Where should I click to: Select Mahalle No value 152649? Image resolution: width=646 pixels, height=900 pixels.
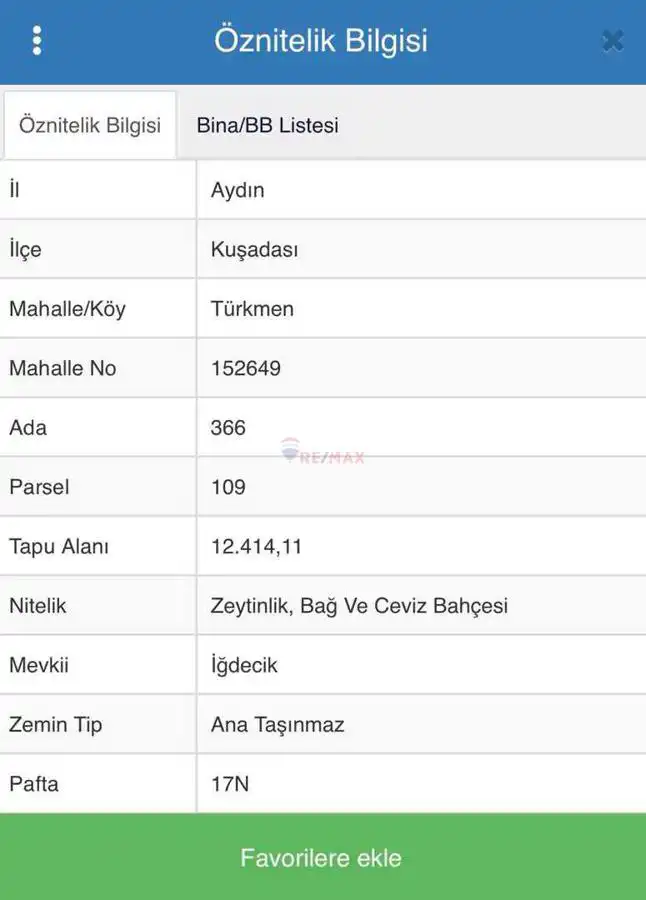pyautogui.click(x=246, y=368)
